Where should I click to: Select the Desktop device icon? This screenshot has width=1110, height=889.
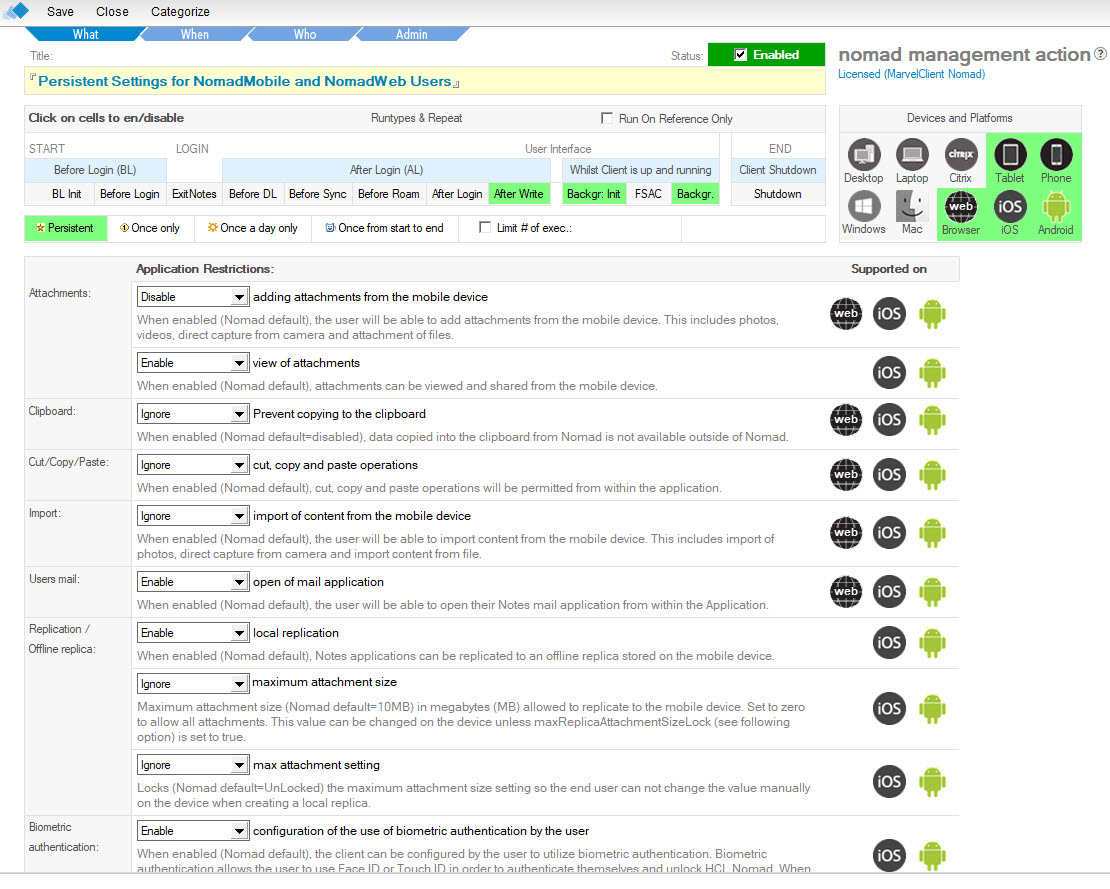point(864,154)
